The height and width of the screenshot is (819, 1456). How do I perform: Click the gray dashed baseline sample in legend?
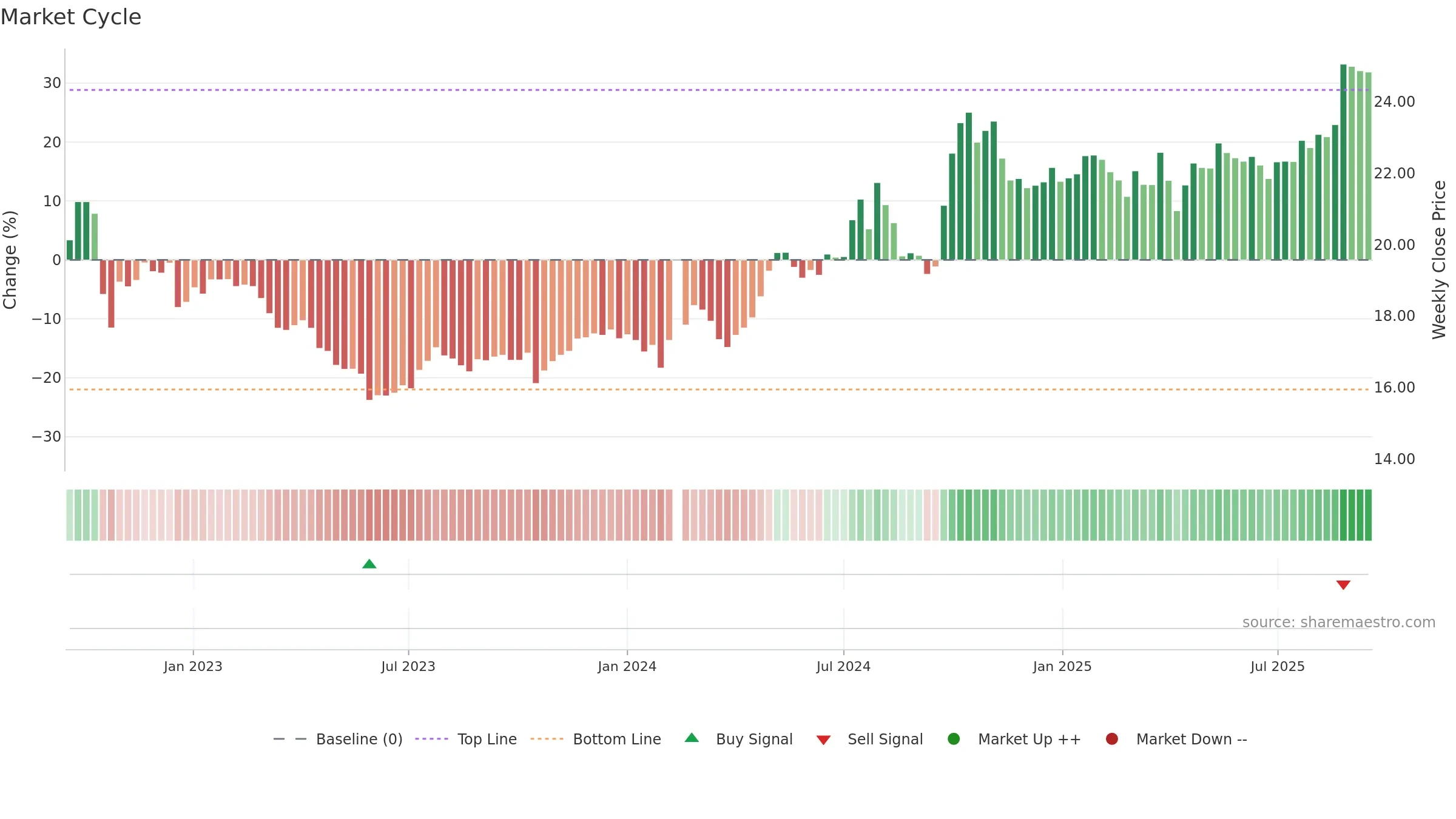[x=290, y=739]
